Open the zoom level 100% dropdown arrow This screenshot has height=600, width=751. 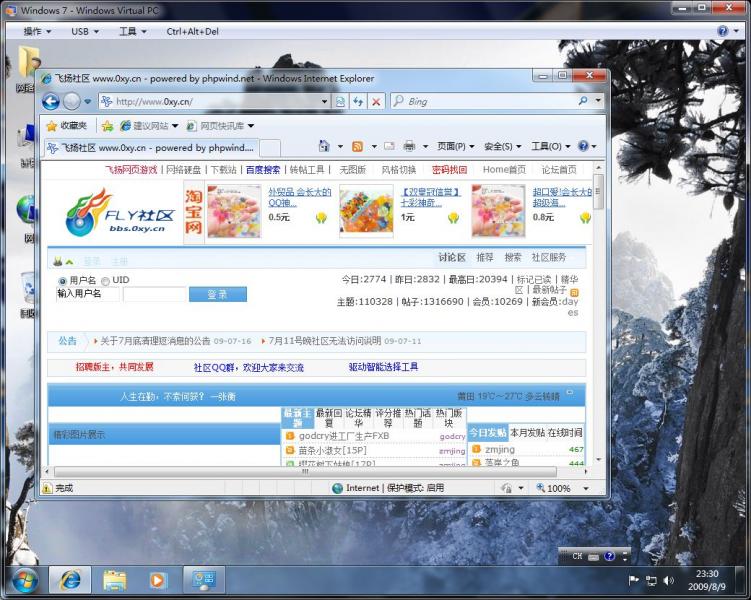[586, 488]
